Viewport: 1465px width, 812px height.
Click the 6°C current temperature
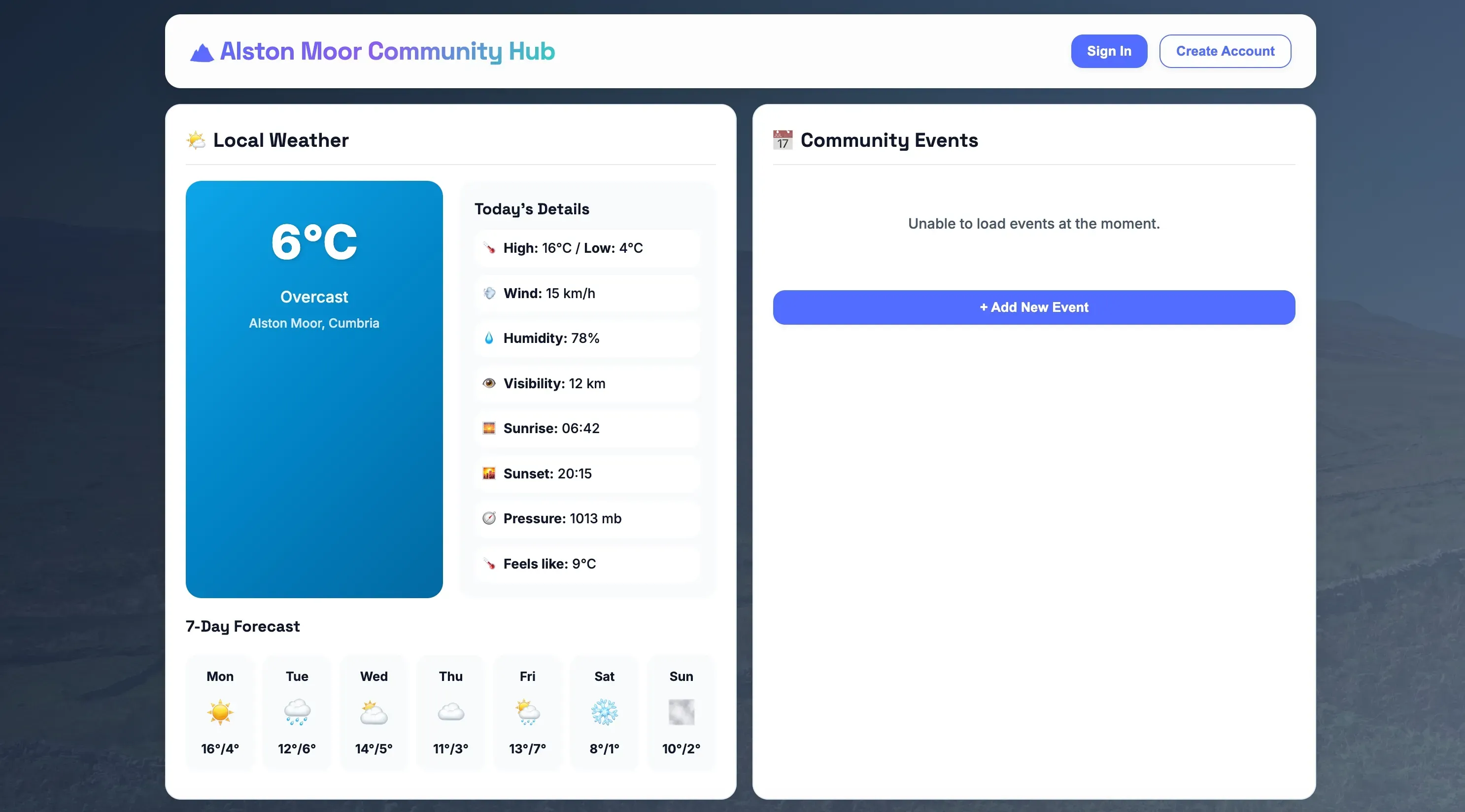pos(314,241)
